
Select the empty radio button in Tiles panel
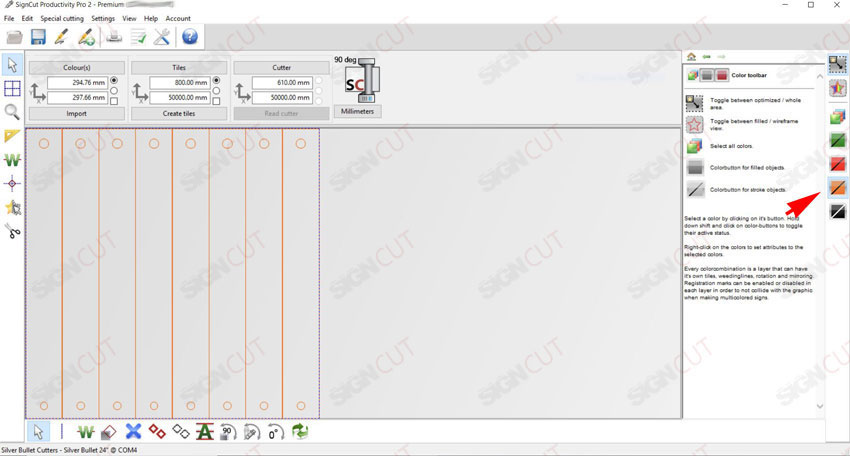pyautogui.click(x=216, y=91)
